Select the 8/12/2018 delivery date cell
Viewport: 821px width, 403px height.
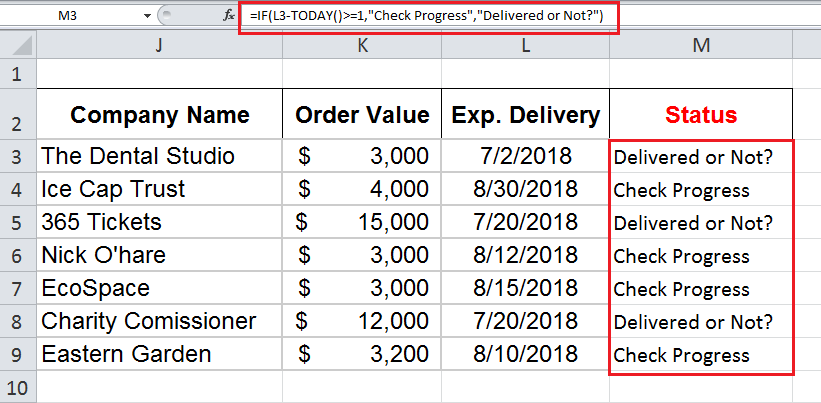click(x=525, y=255)
